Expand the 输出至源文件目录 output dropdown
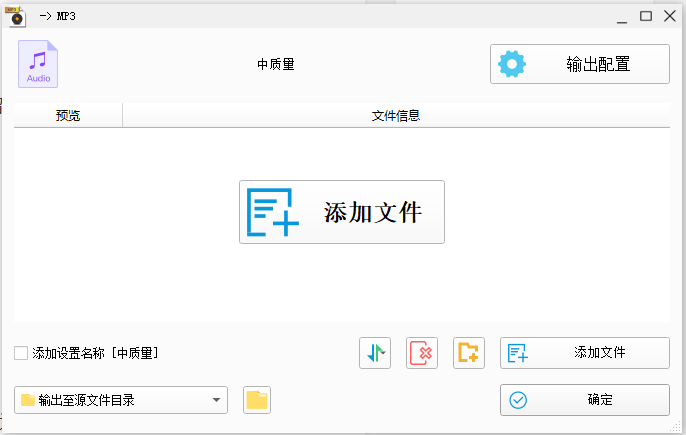The width and height of the screenshot is (686, 435). [x=217, y=400]
